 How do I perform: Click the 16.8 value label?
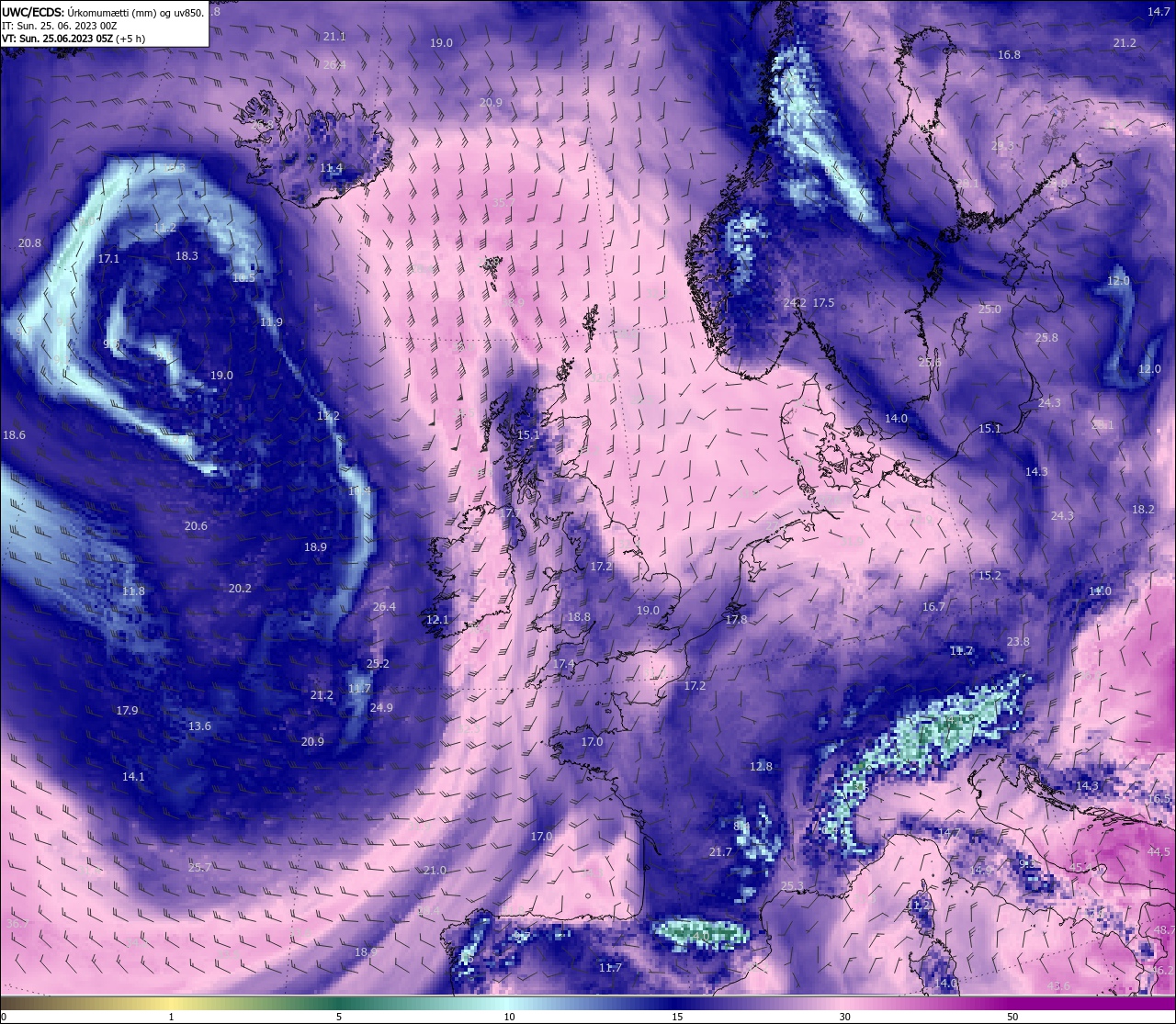point(1009,55)
